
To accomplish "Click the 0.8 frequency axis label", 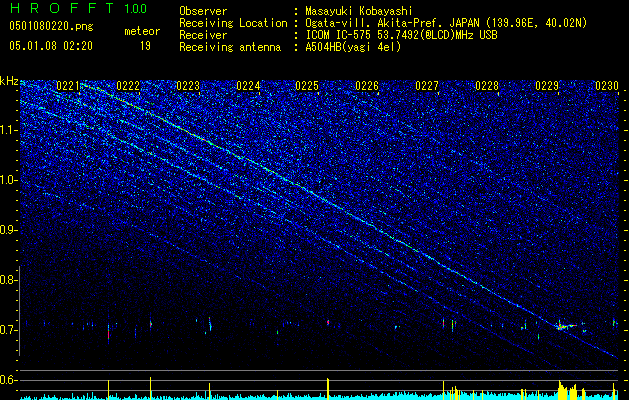I will click(9, 280).
